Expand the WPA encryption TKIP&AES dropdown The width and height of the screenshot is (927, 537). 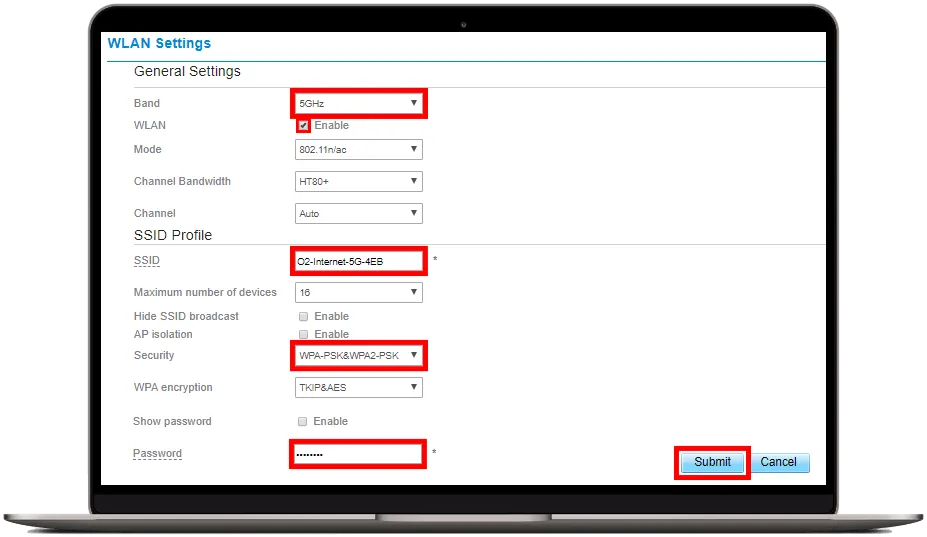[358, 388]
